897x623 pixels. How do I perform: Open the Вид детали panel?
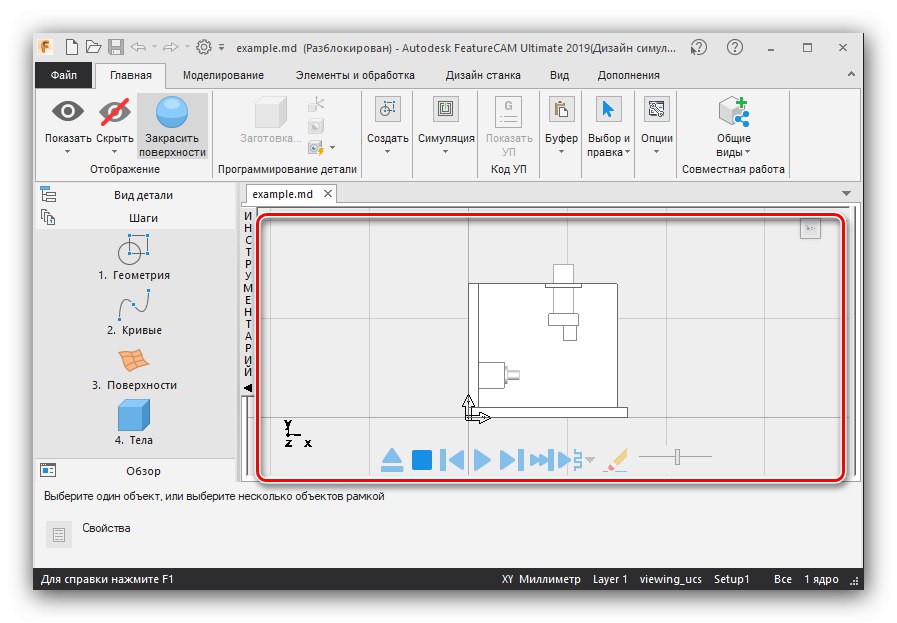[136, 195]
